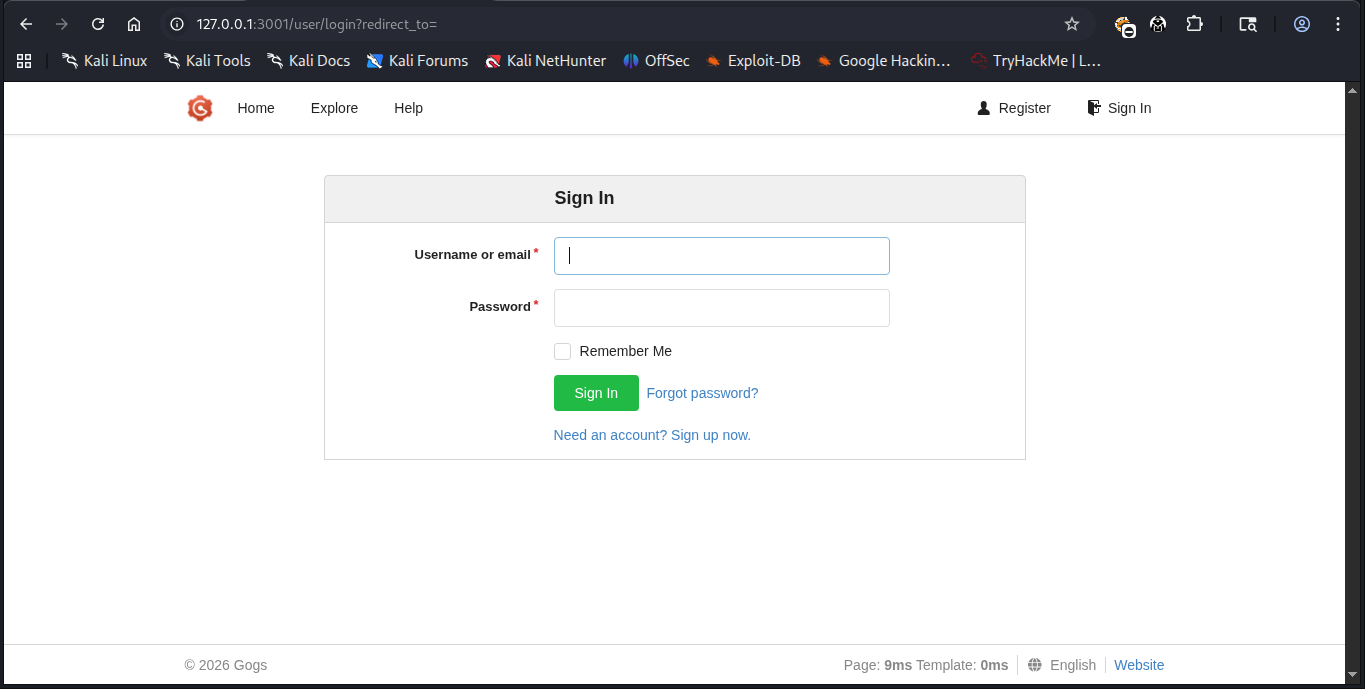Open Kali Docs bookmark

coord(308,61)
